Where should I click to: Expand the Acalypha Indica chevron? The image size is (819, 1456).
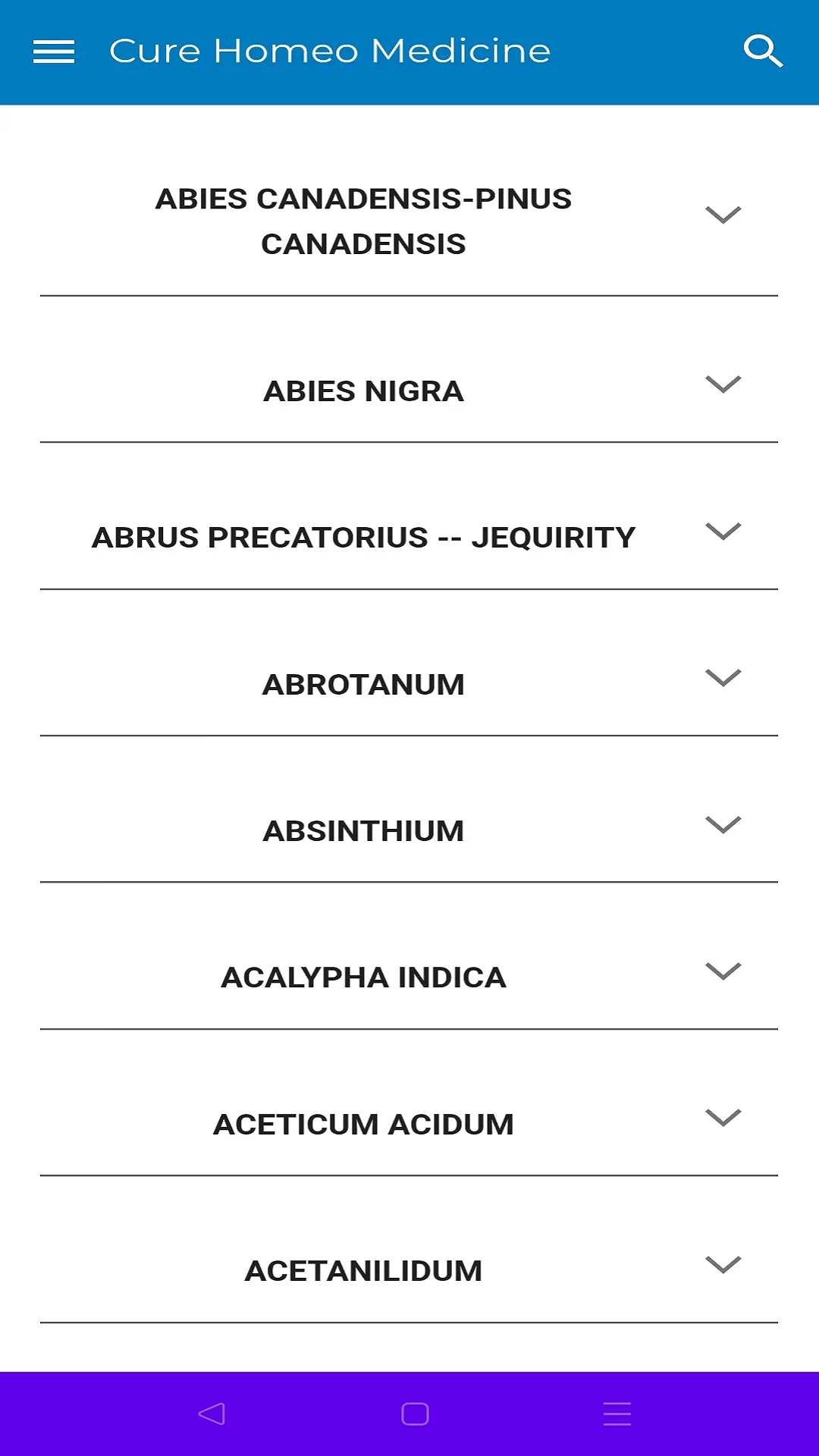click(x=723, y=971)
